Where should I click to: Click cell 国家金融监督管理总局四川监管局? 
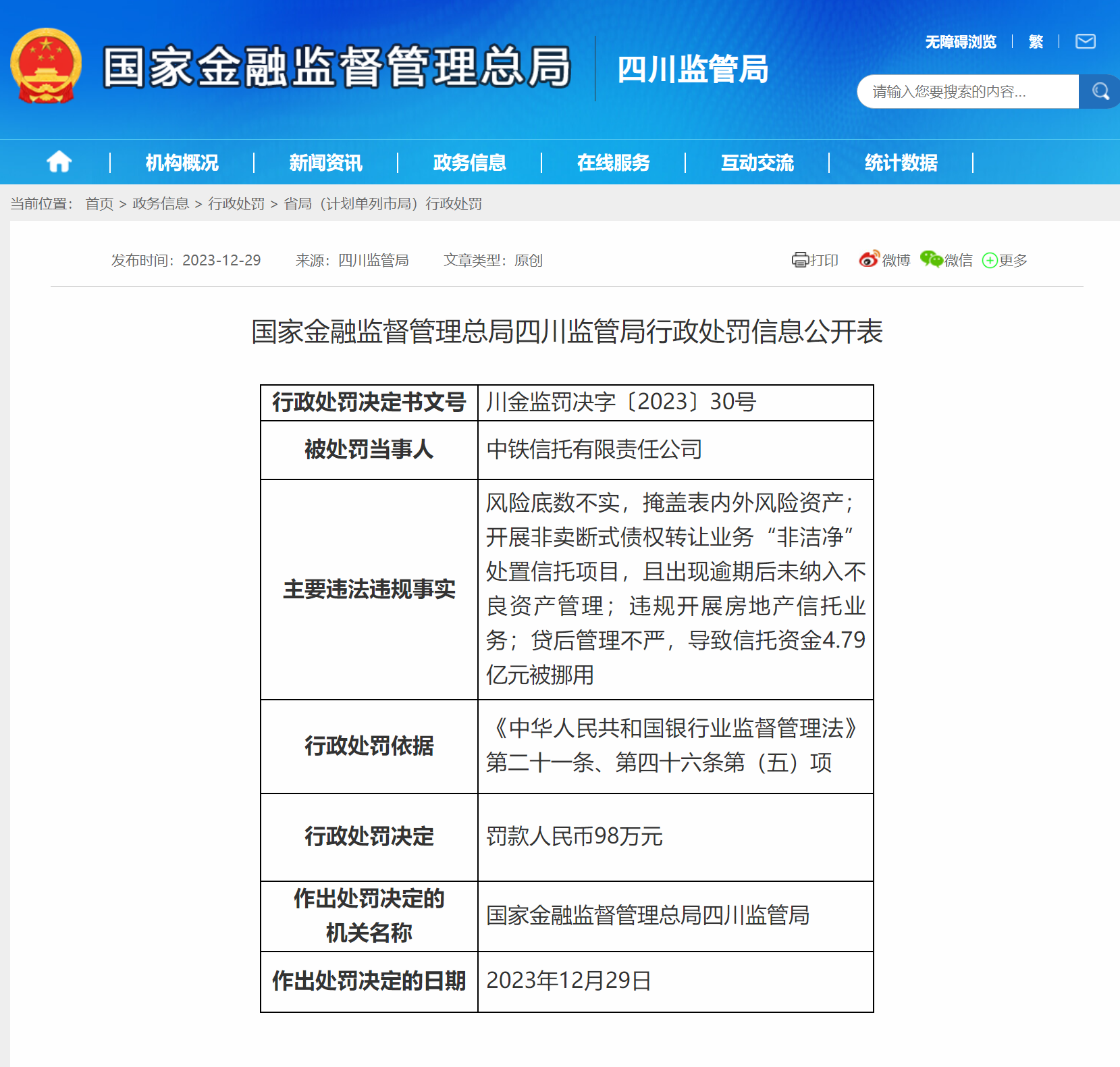pyautogui.click(x=676, y=916)
